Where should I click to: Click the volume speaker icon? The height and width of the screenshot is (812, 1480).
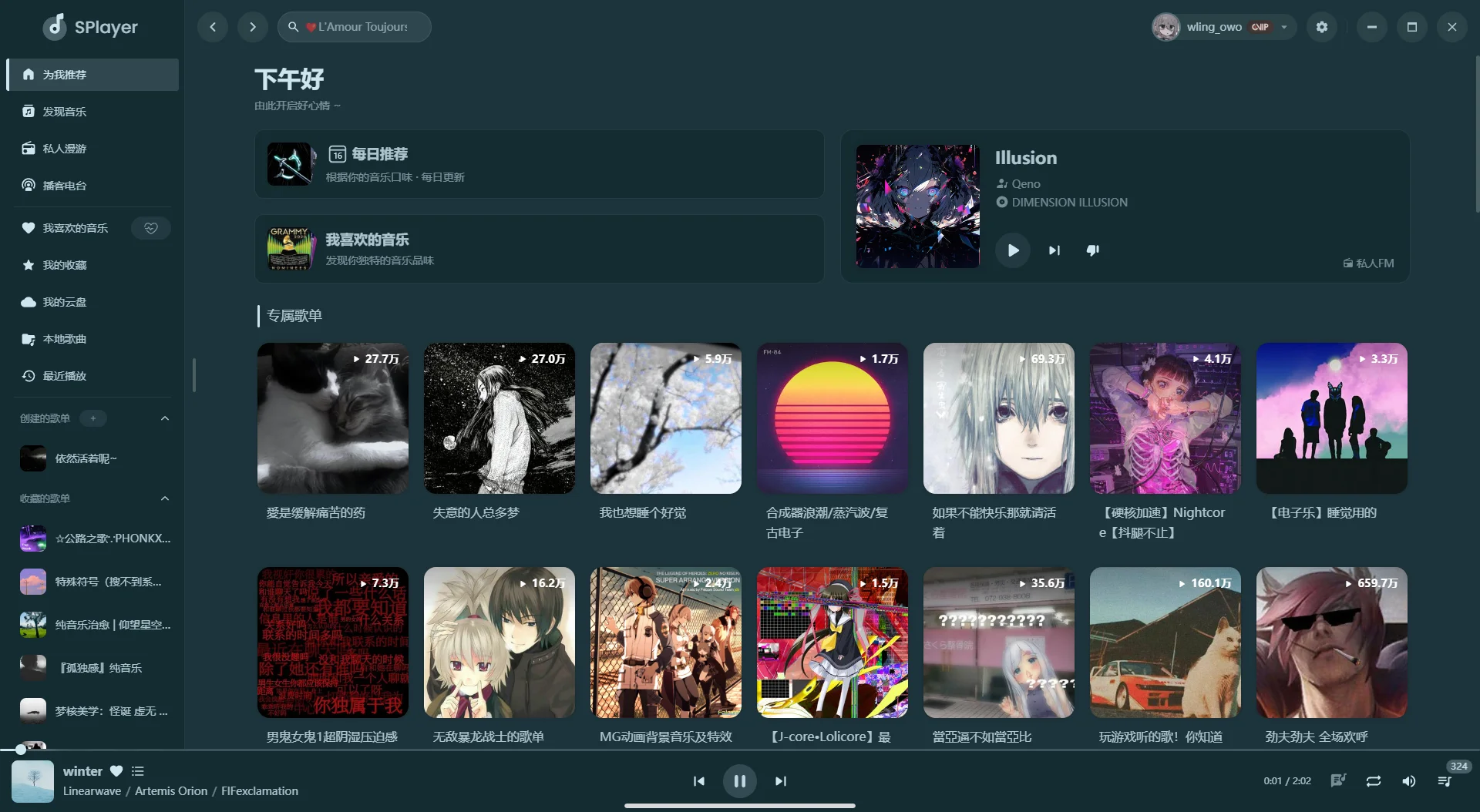coord(1409,781)
